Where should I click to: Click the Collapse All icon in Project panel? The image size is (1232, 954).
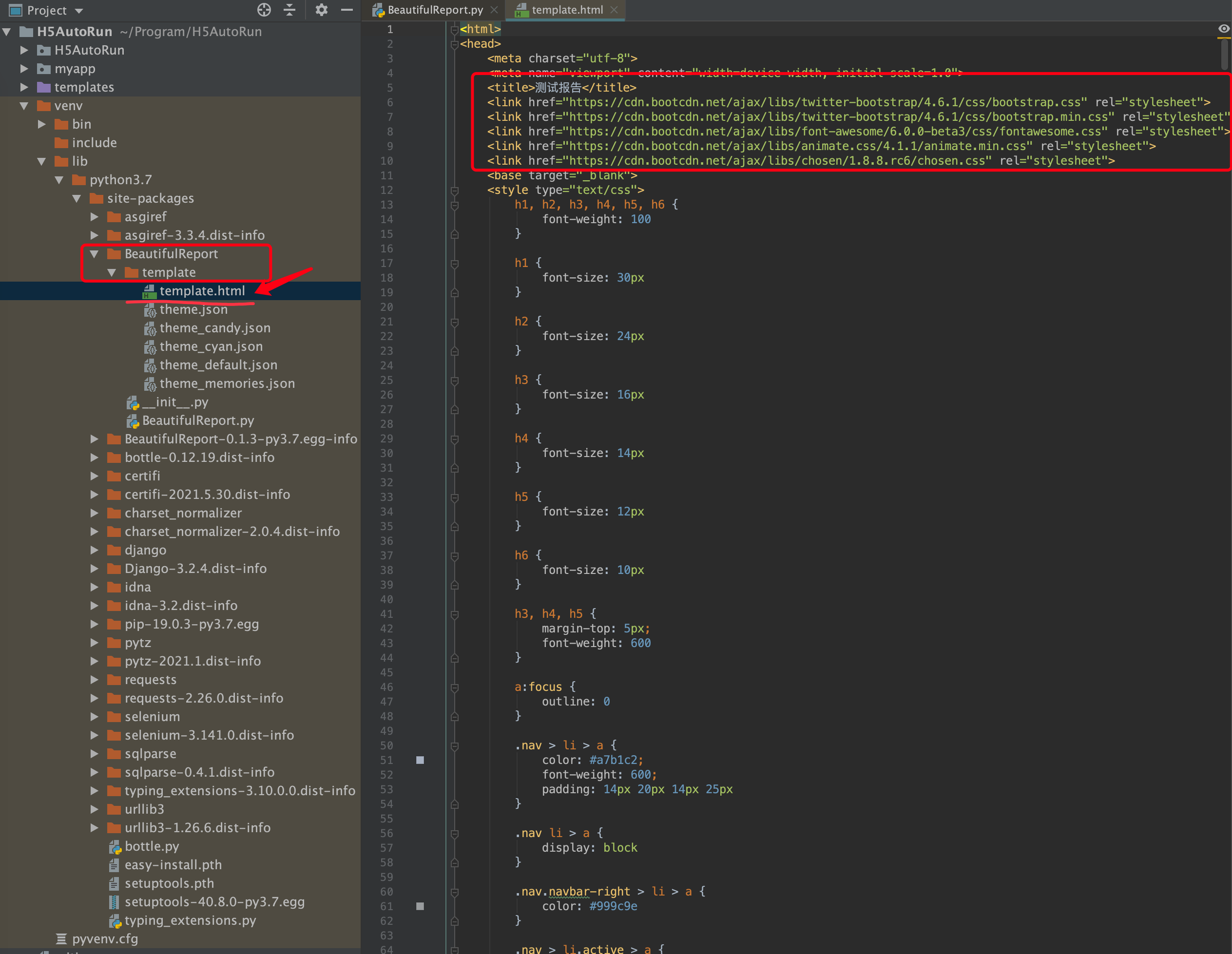pyautogui.click(x=289, y=10)
